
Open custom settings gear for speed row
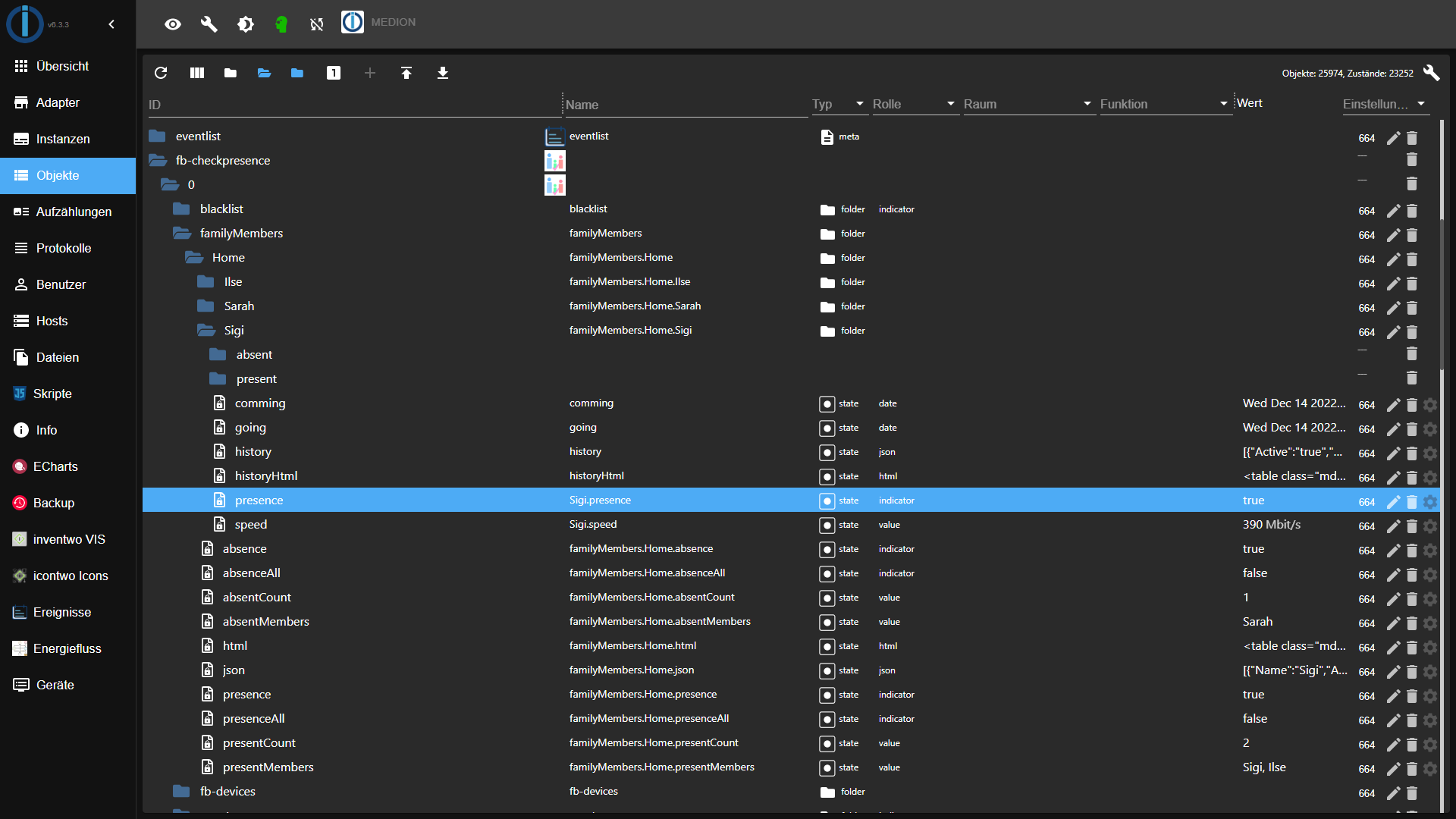click(x=1430, y=526)
